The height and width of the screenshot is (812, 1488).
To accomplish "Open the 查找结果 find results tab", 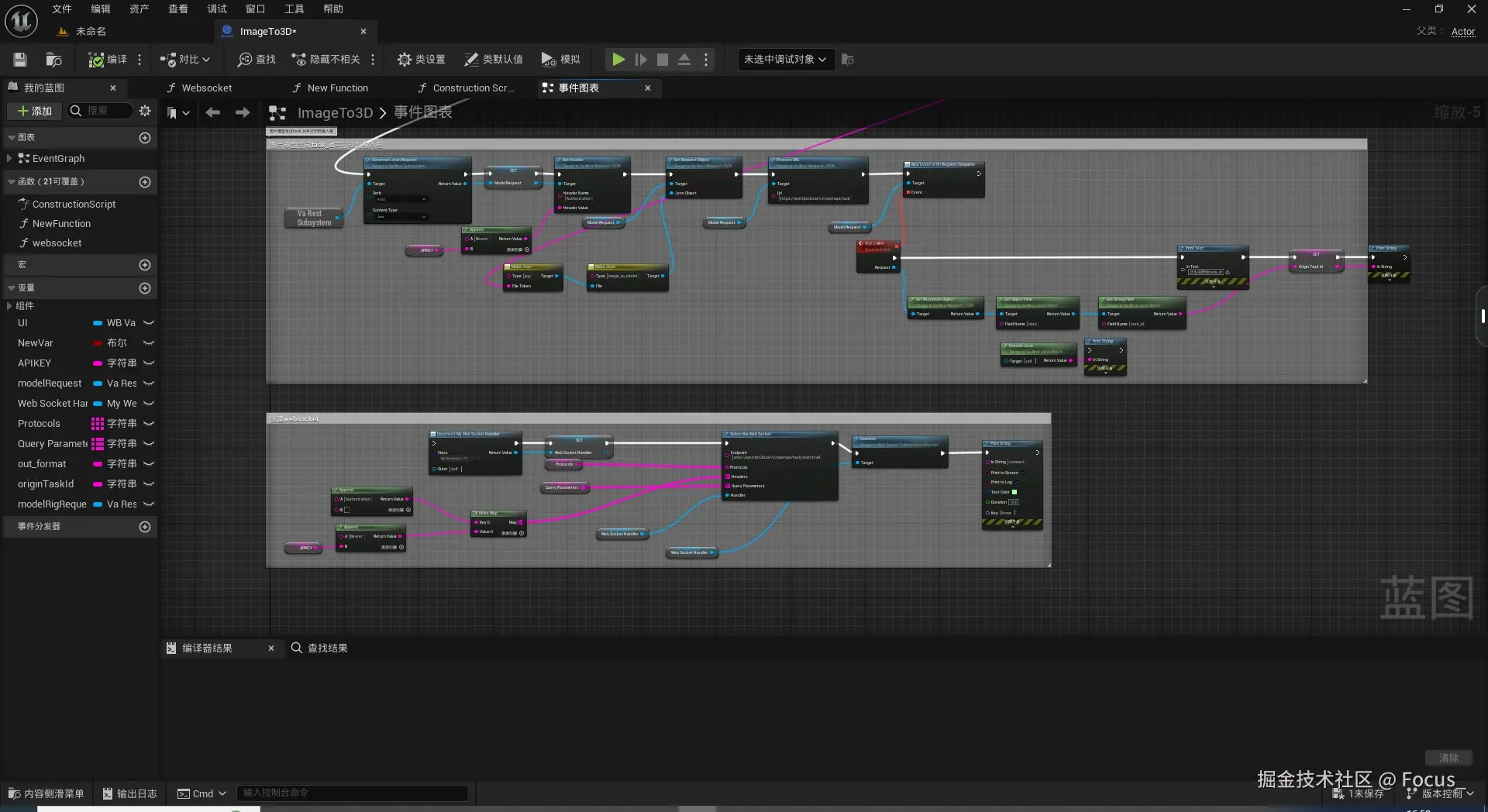I will tap(319, 649).
